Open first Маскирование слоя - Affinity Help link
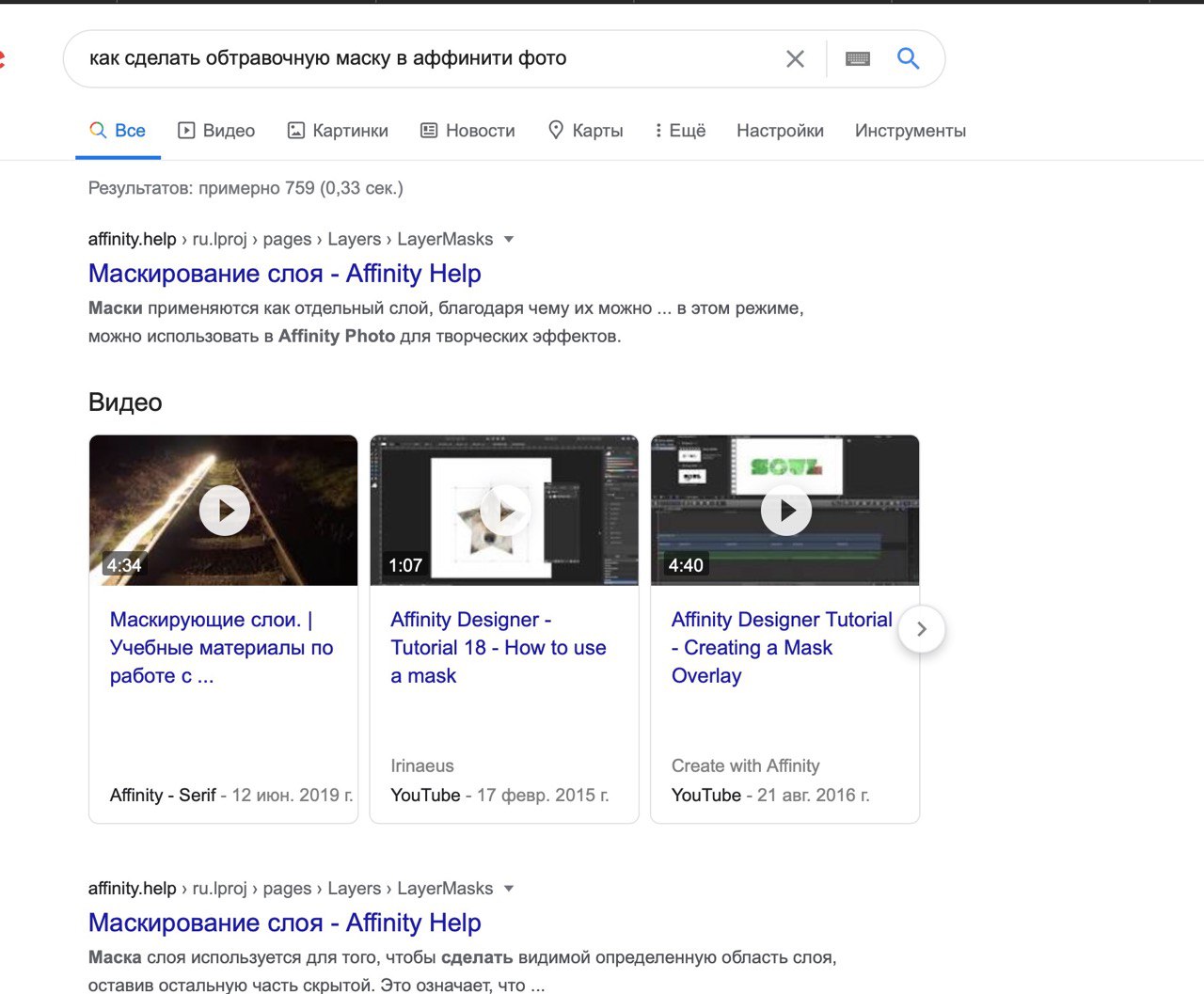This screenshot has width=1204, height=994. pyautogui.click(x=285, y=274)
